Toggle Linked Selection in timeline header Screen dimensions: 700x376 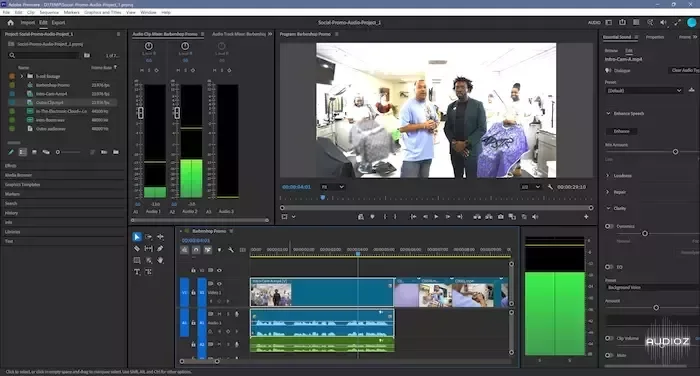pos(208,250)
